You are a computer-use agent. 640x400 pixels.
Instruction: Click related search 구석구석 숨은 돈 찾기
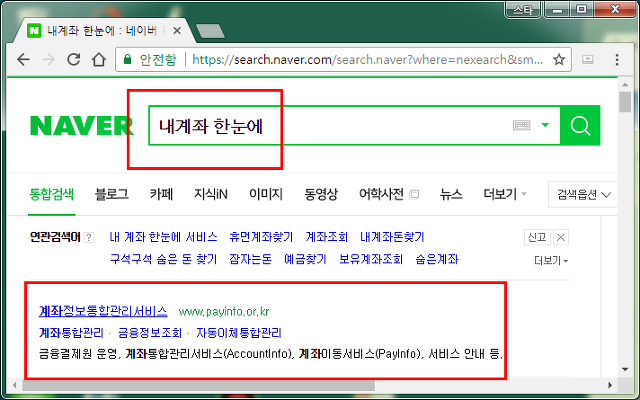[163, 259]
